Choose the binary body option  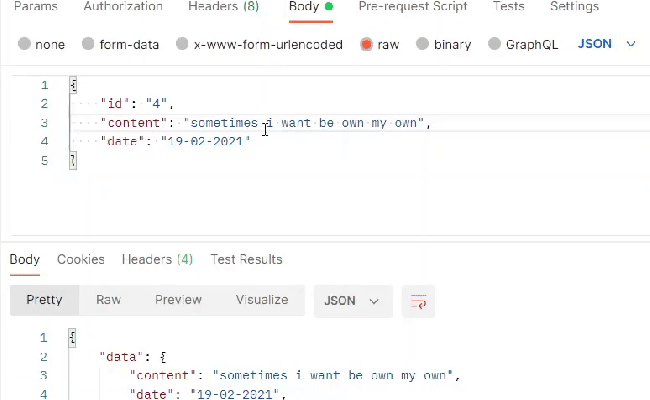(x=422, y=44)
